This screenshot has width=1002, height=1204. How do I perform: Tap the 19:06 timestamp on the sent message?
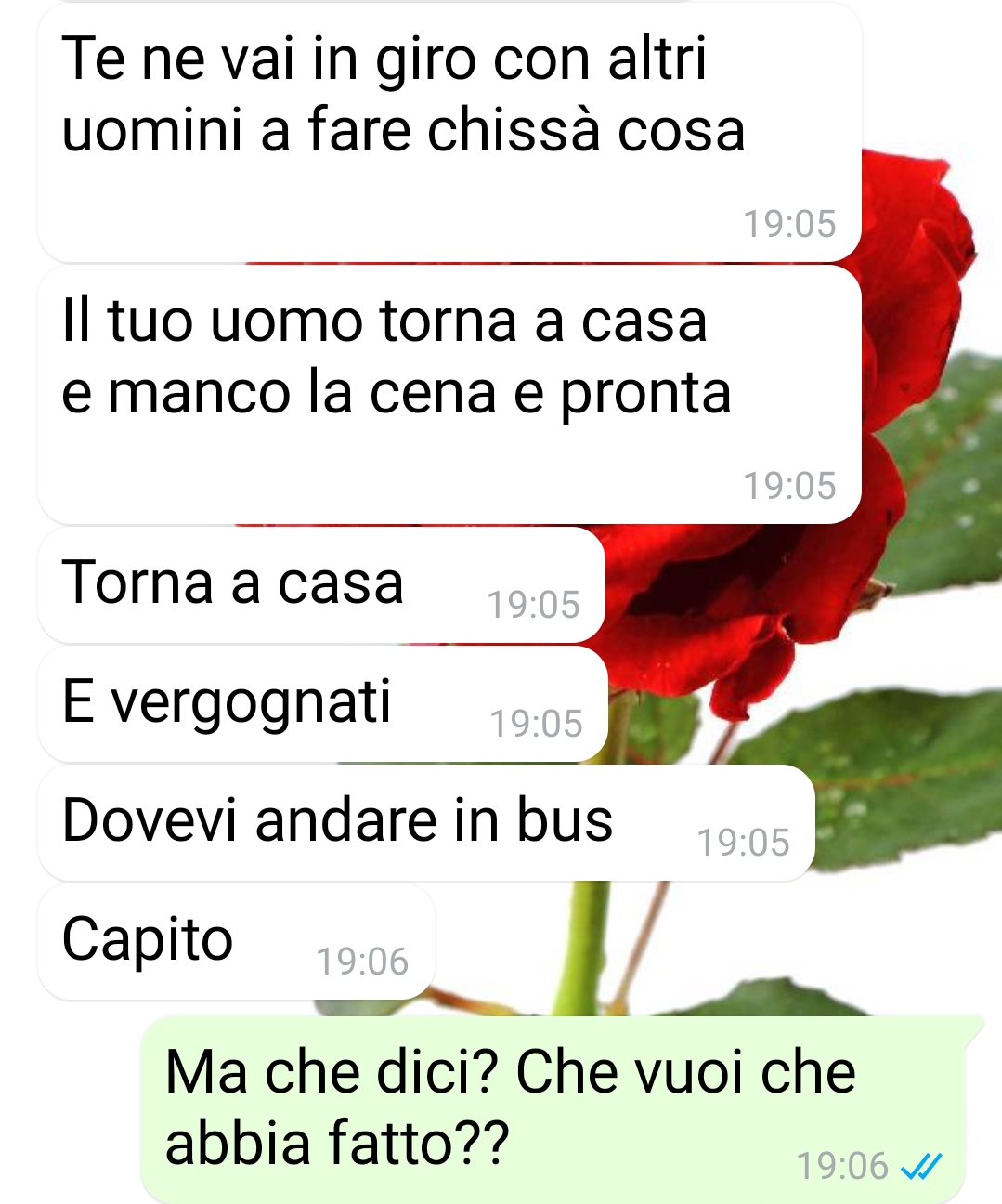point(842,1165)
